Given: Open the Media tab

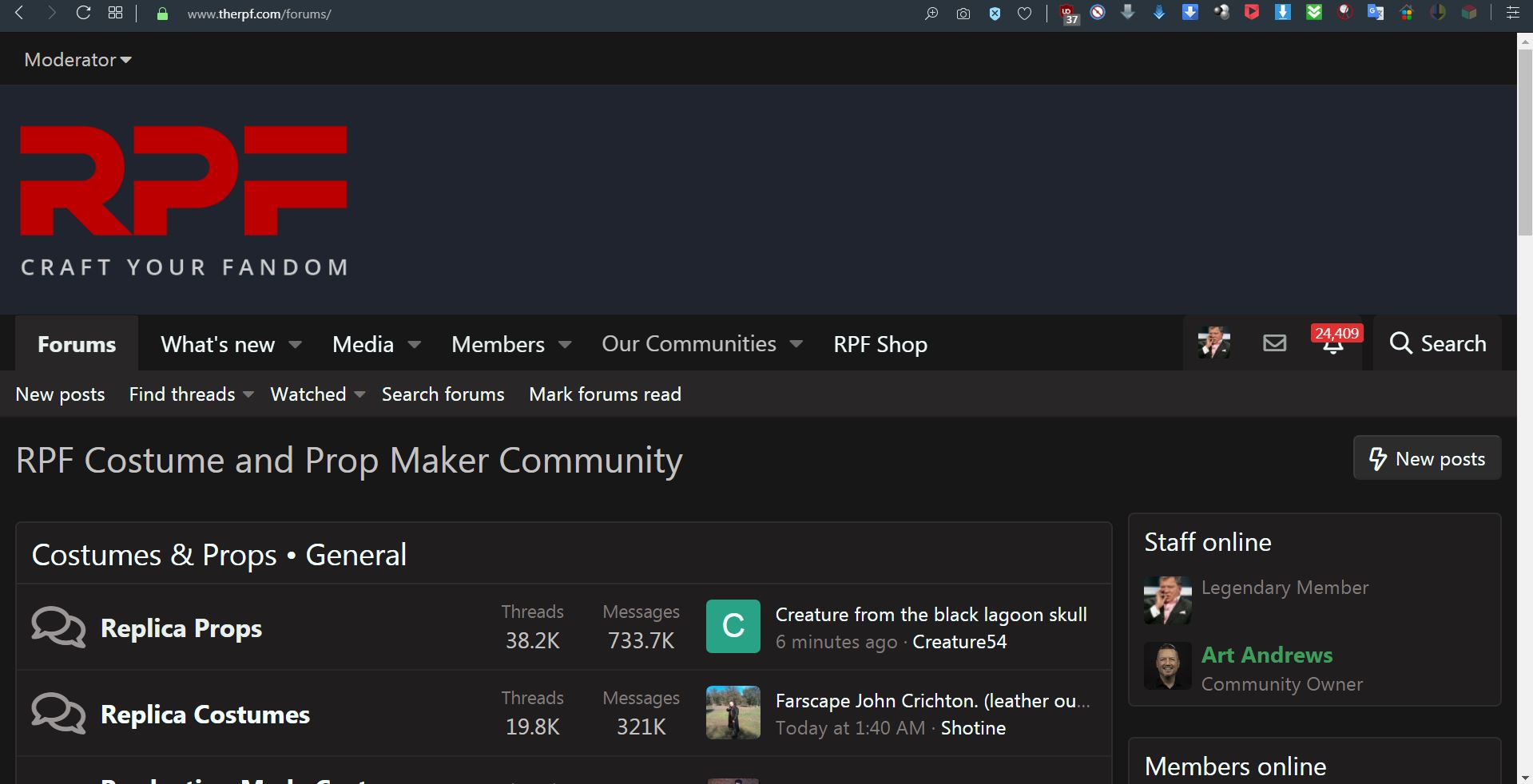Looking at the screenshot, I should 363,344.
